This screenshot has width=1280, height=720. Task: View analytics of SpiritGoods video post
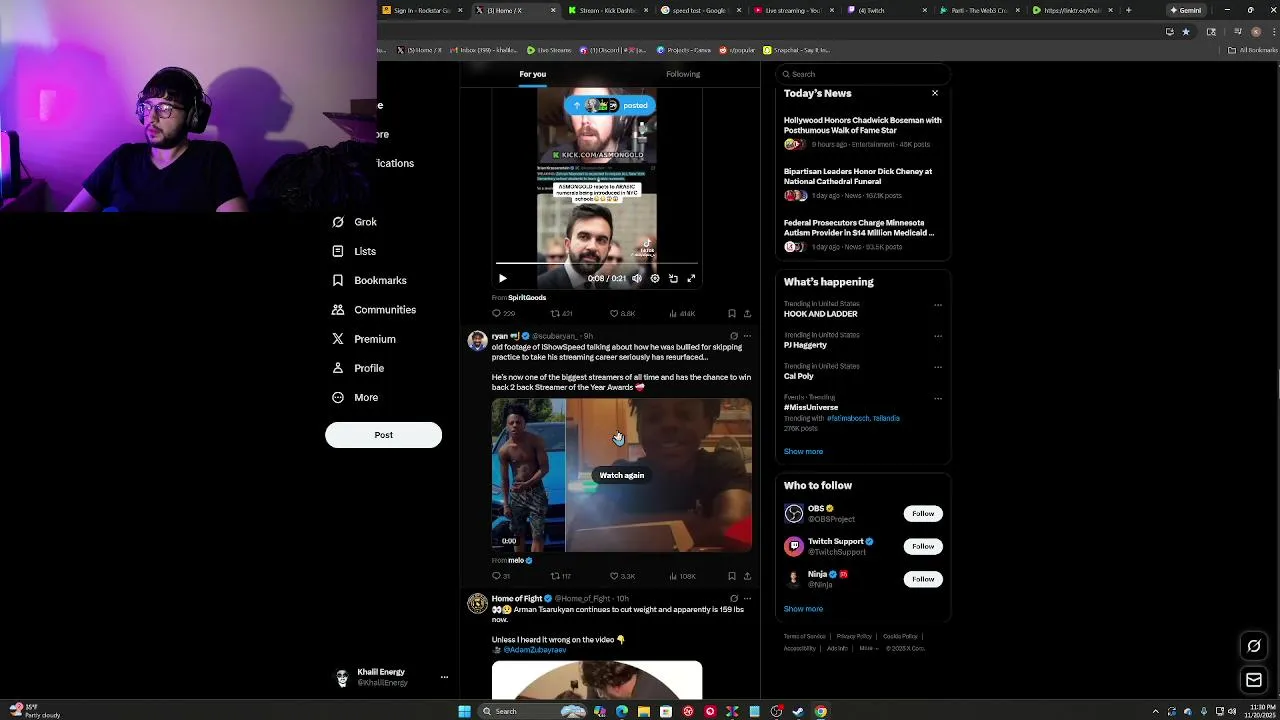(681, 313)
